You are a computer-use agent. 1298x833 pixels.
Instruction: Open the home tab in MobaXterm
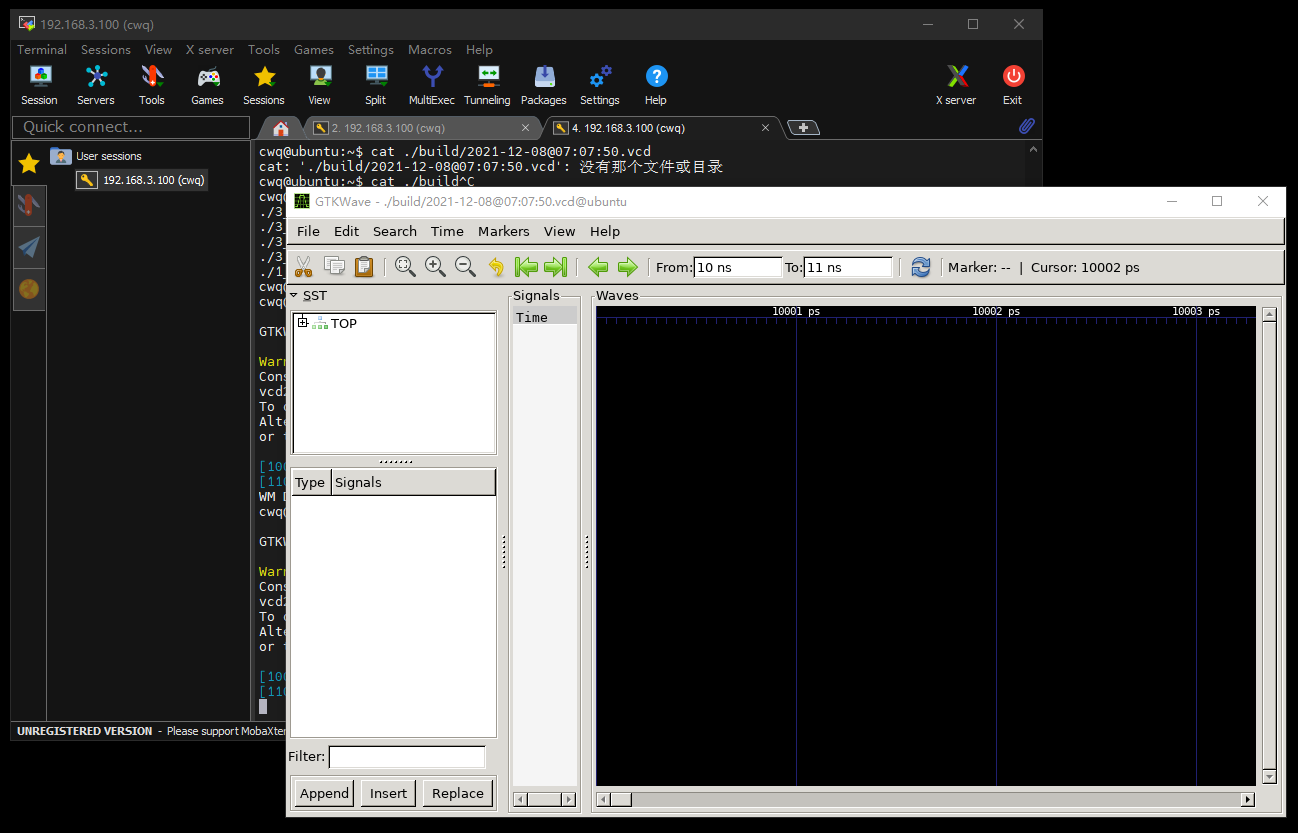click(x=281, y=128)
